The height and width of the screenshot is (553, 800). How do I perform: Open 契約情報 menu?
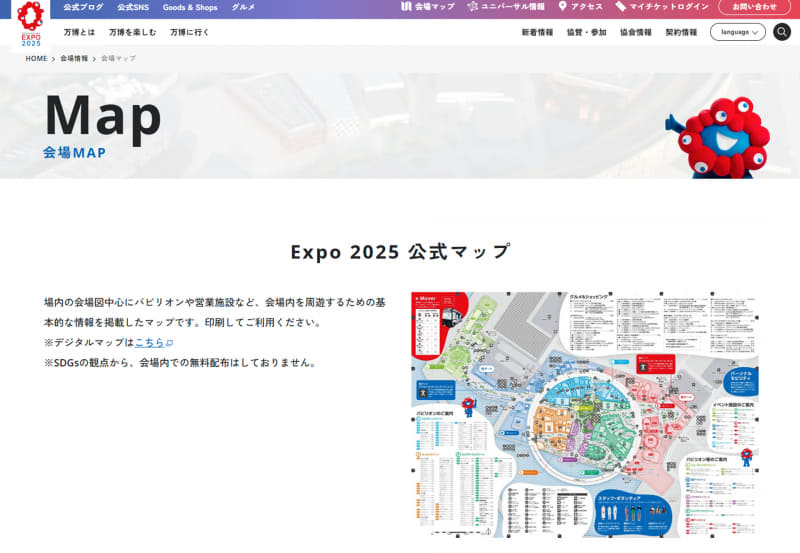(x=681, y=32)
